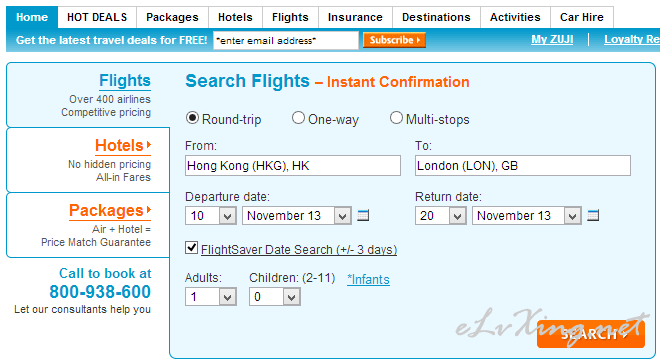Screen dimensions: 660x360
Task: Open the Car Hire tab
Action: (x=582, y=17)
